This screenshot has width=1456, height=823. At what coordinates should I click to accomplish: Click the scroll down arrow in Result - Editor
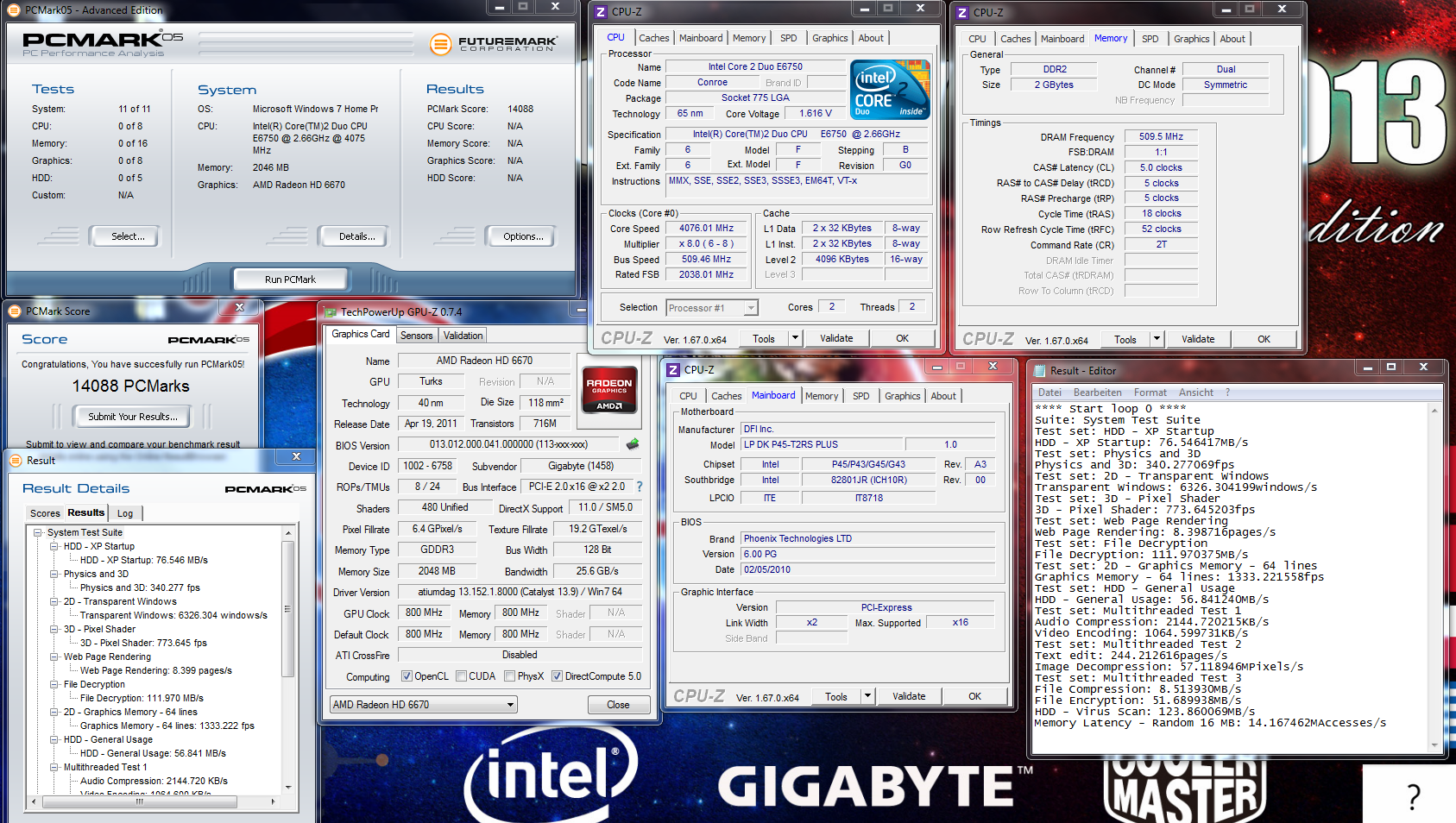[x=1434, y=745]
